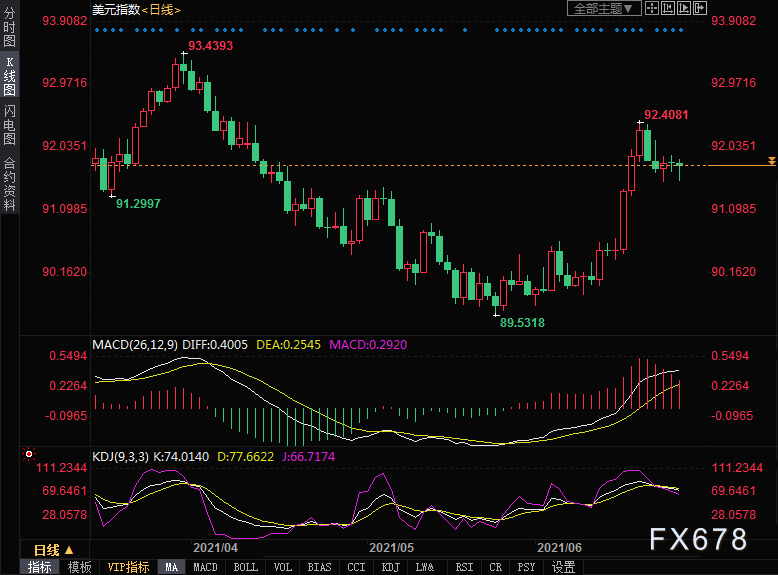Choose the MACD indicator button
This screenshot has height=575, width=778.
[205, 567]
